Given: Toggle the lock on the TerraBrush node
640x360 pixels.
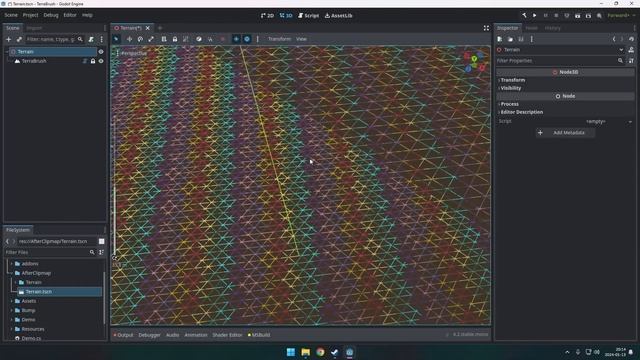Looking at the screenshot, I should [x=93, y=61].
